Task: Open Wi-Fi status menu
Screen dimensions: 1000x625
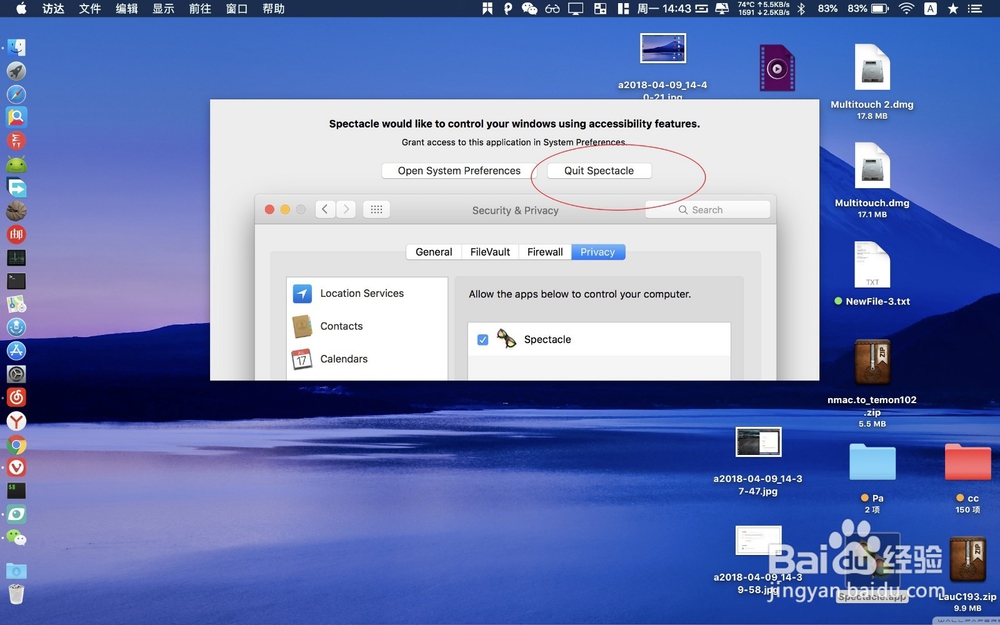Action: tap(906, 8)
